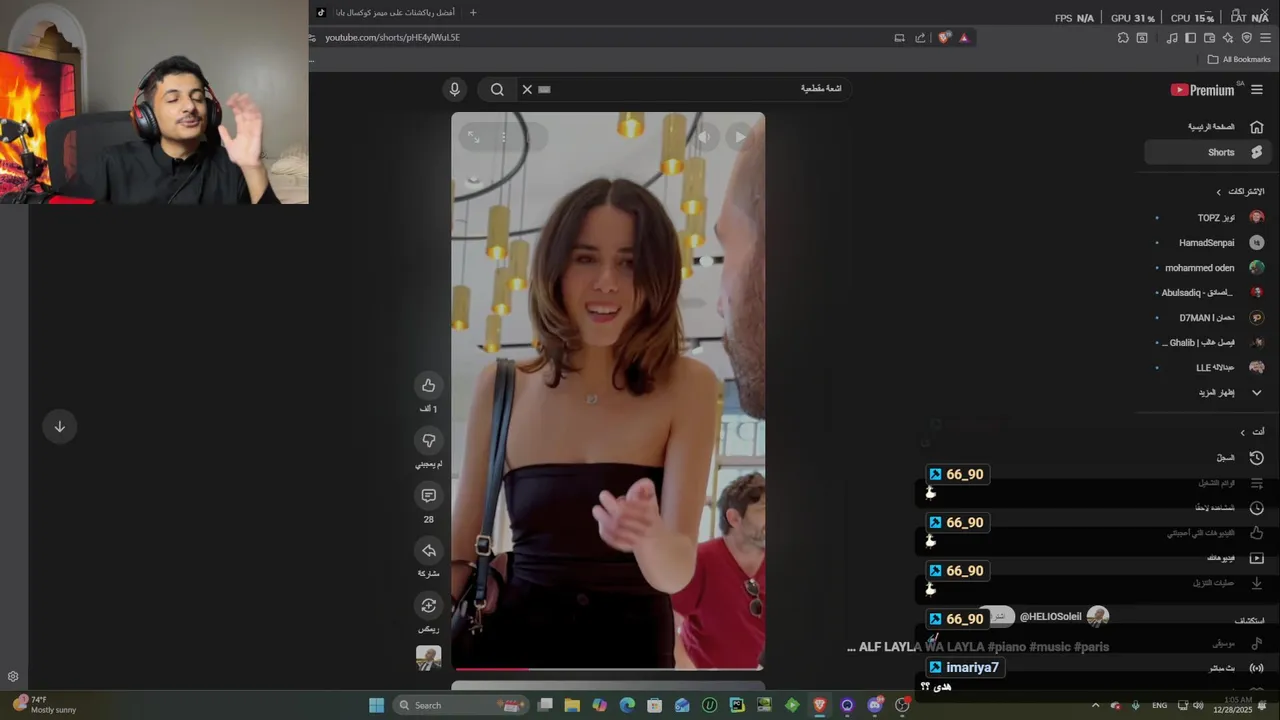Open Microsoft Edge on the taskbar
Screen dimensions: 1280x720
pyautogui.click(x=627, y=705)
